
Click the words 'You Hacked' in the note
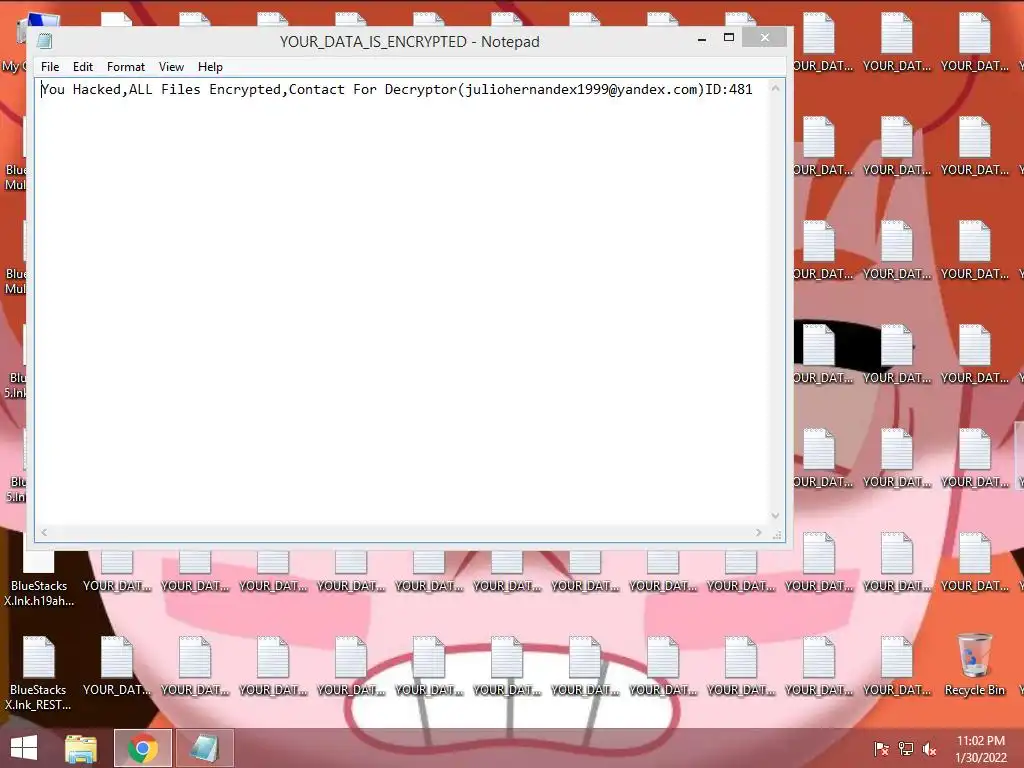[81, 89]
